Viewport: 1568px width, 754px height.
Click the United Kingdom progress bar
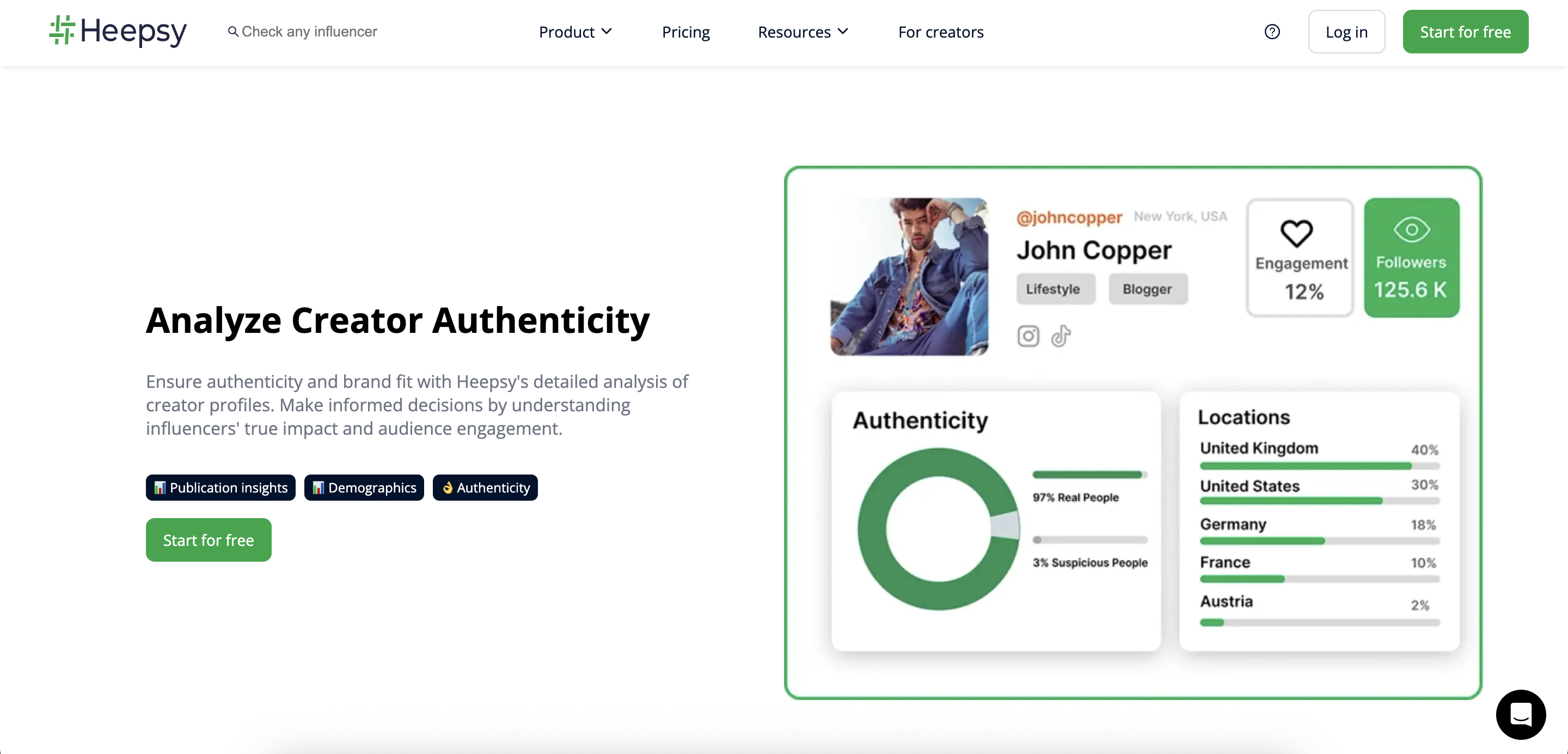click(x=1319, y=466)
